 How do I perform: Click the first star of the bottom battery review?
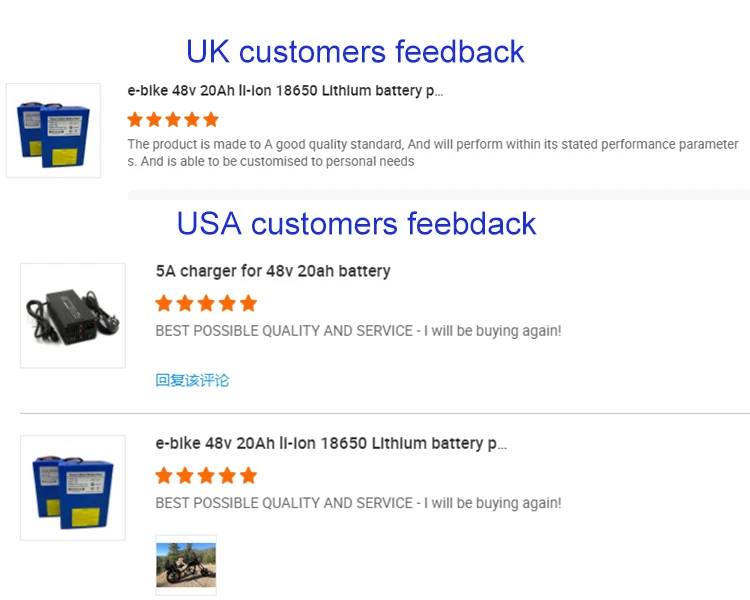click(x=164, y=475)
